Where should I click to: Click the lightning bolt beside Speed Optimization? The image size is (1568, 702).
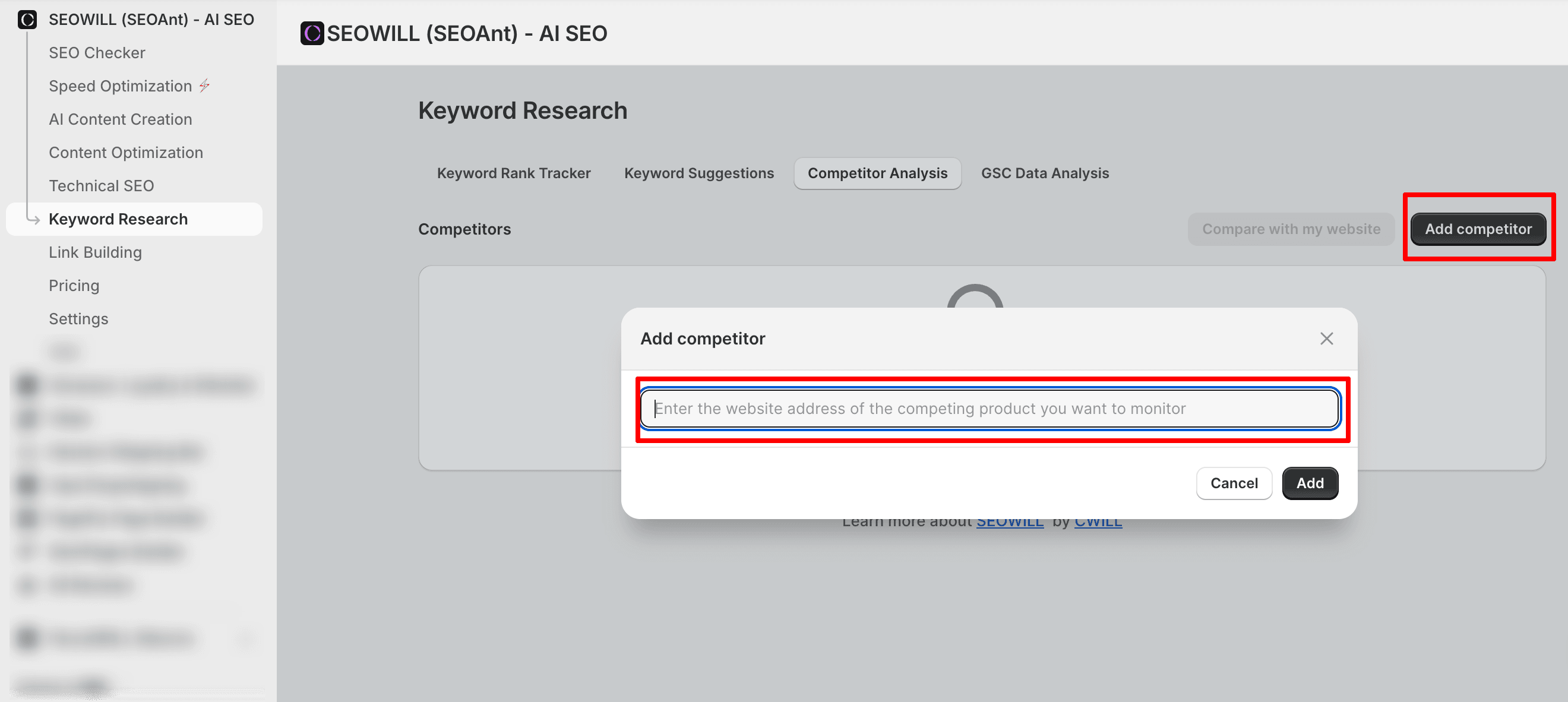204,86
